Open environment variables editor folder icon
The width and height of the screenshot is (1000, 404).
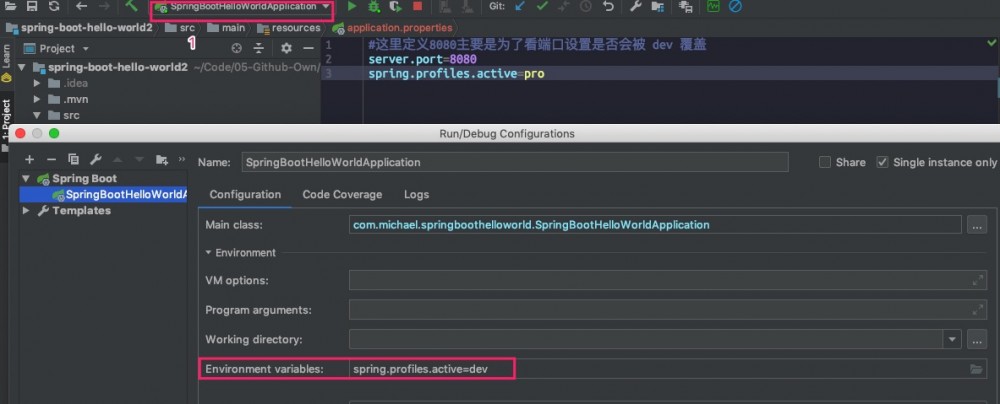[x=976, y=369]
